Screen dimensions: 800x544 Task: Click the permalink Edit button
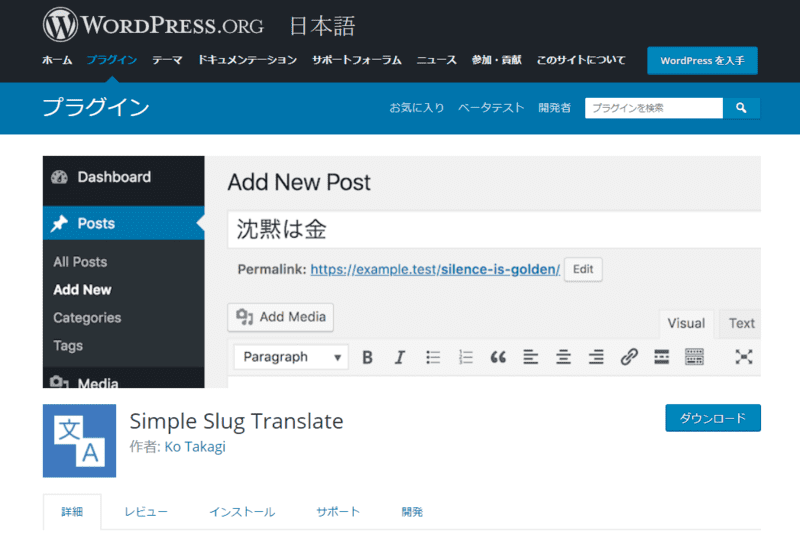click(583, 269)
